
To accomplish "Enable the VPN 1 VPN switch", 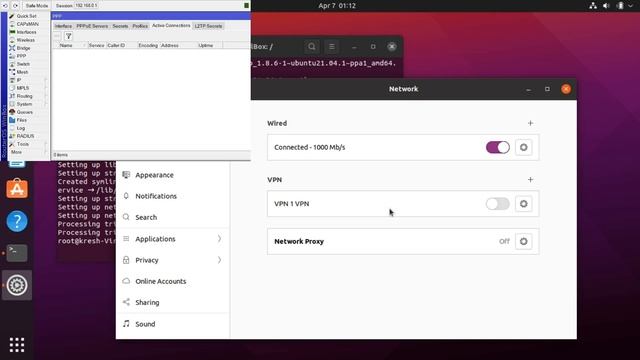I will pos(498,204).
